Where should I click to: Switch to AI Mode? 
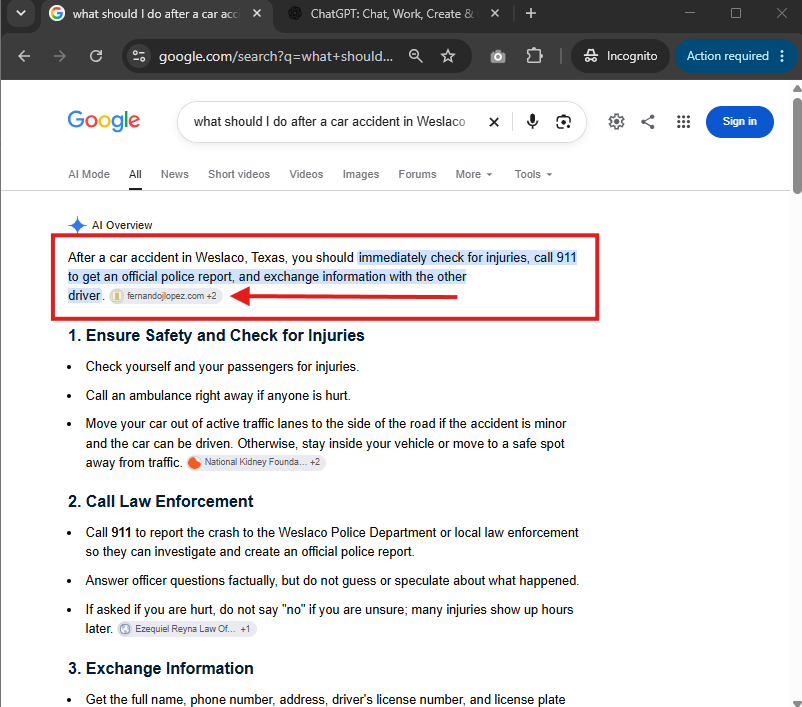point(89,174)
